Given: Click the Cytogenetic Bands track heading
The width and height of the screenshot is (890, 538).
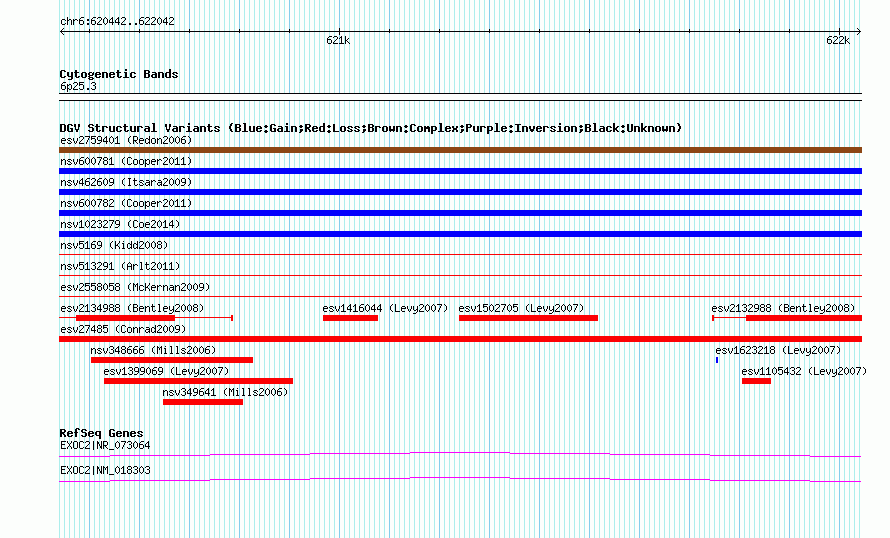Looking at the screenshot, I should click(x=119, y=74).
